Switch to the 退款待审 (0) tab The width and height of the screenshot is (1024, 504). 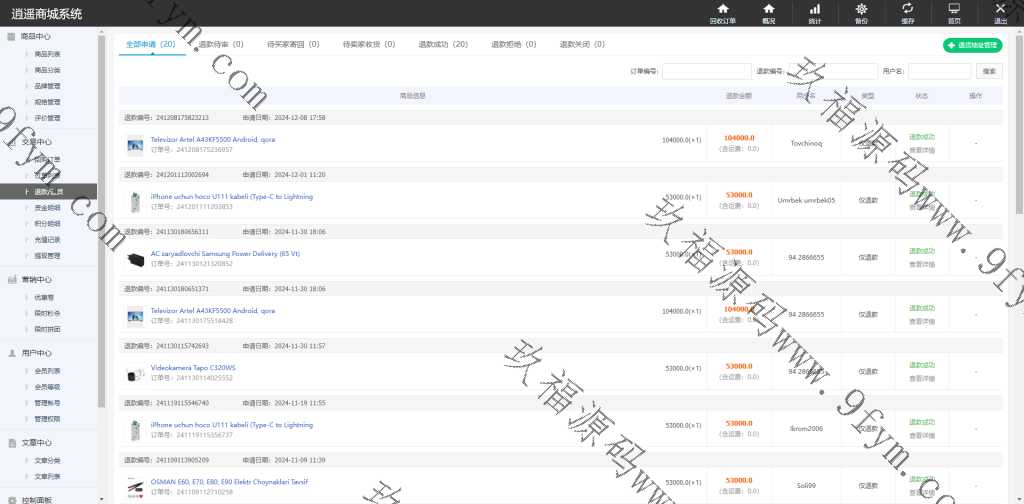tap(221, 45)
